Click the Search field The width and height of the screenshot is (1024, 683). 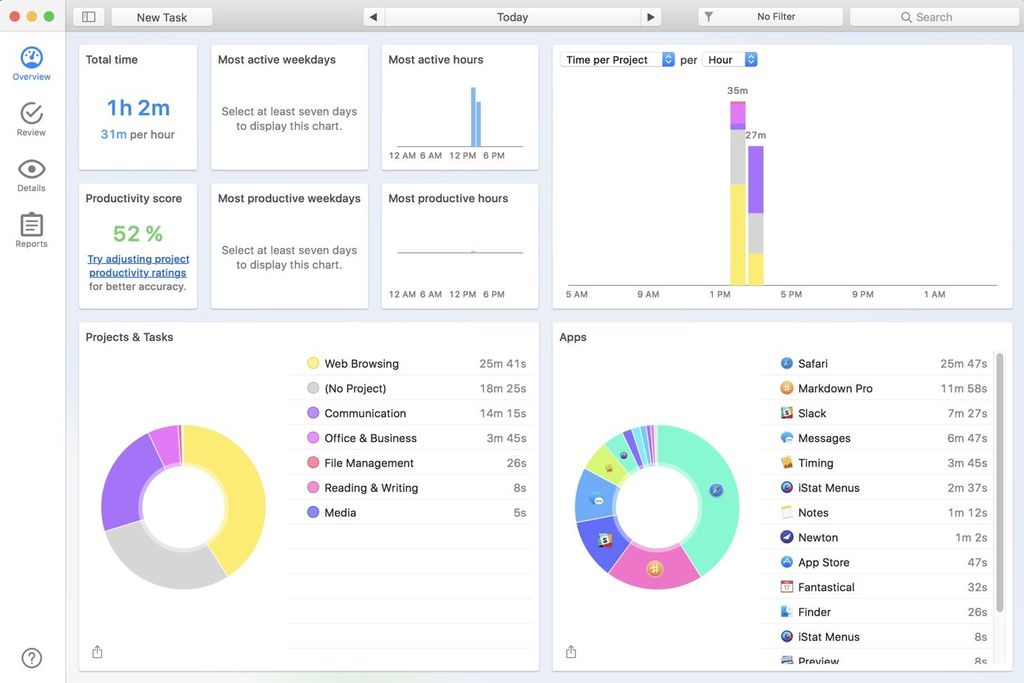(934, 17)
